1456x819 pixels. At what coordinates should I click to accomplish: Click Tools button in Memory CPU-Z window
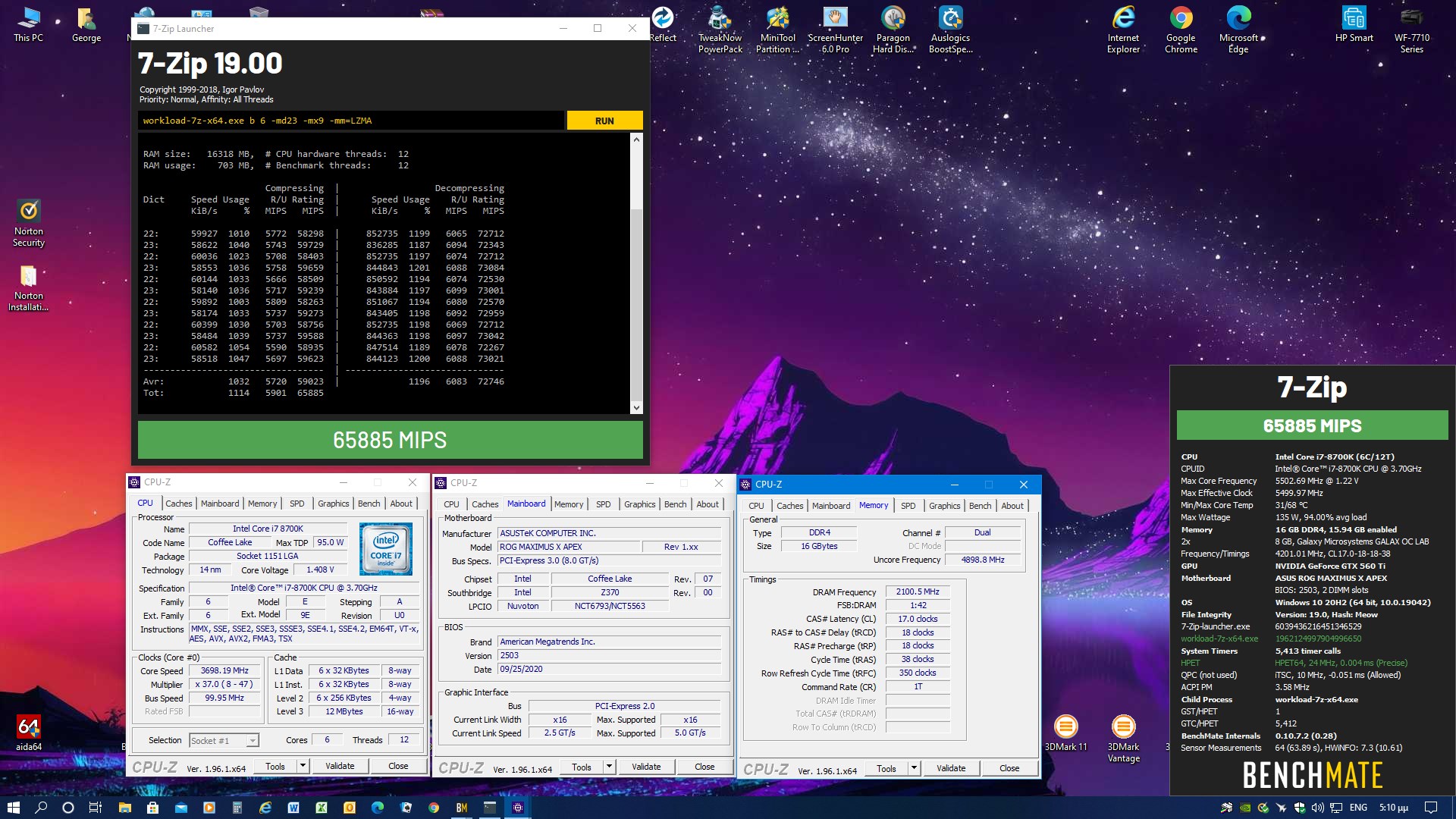coord(886,768)
